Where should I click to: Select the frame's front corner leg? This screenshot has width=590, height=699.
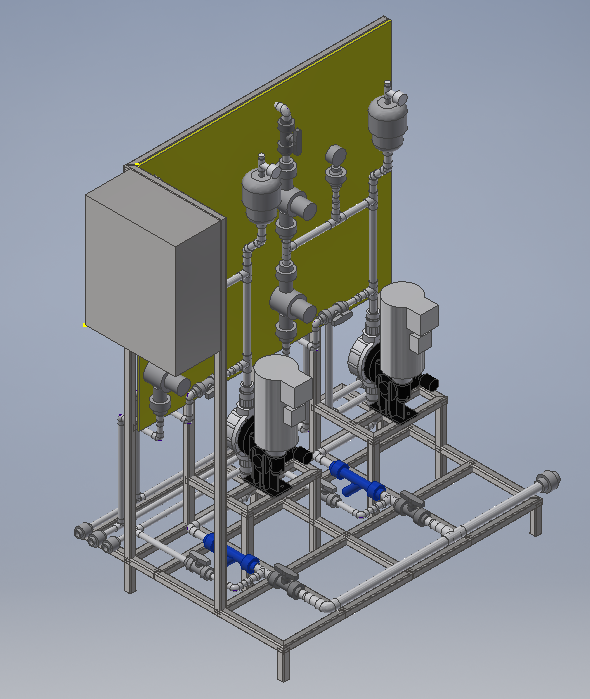[284, 662]
